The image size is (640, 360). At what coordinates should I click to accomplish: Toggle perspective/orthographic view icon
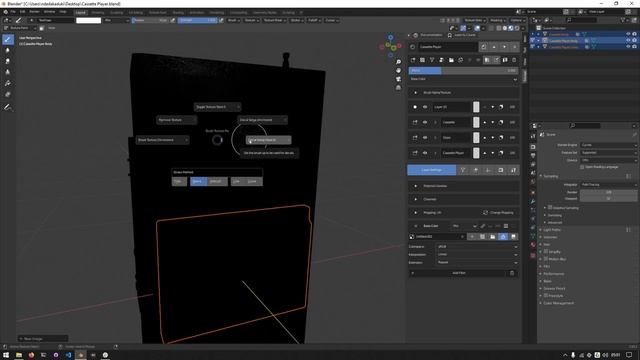(398, 88)
